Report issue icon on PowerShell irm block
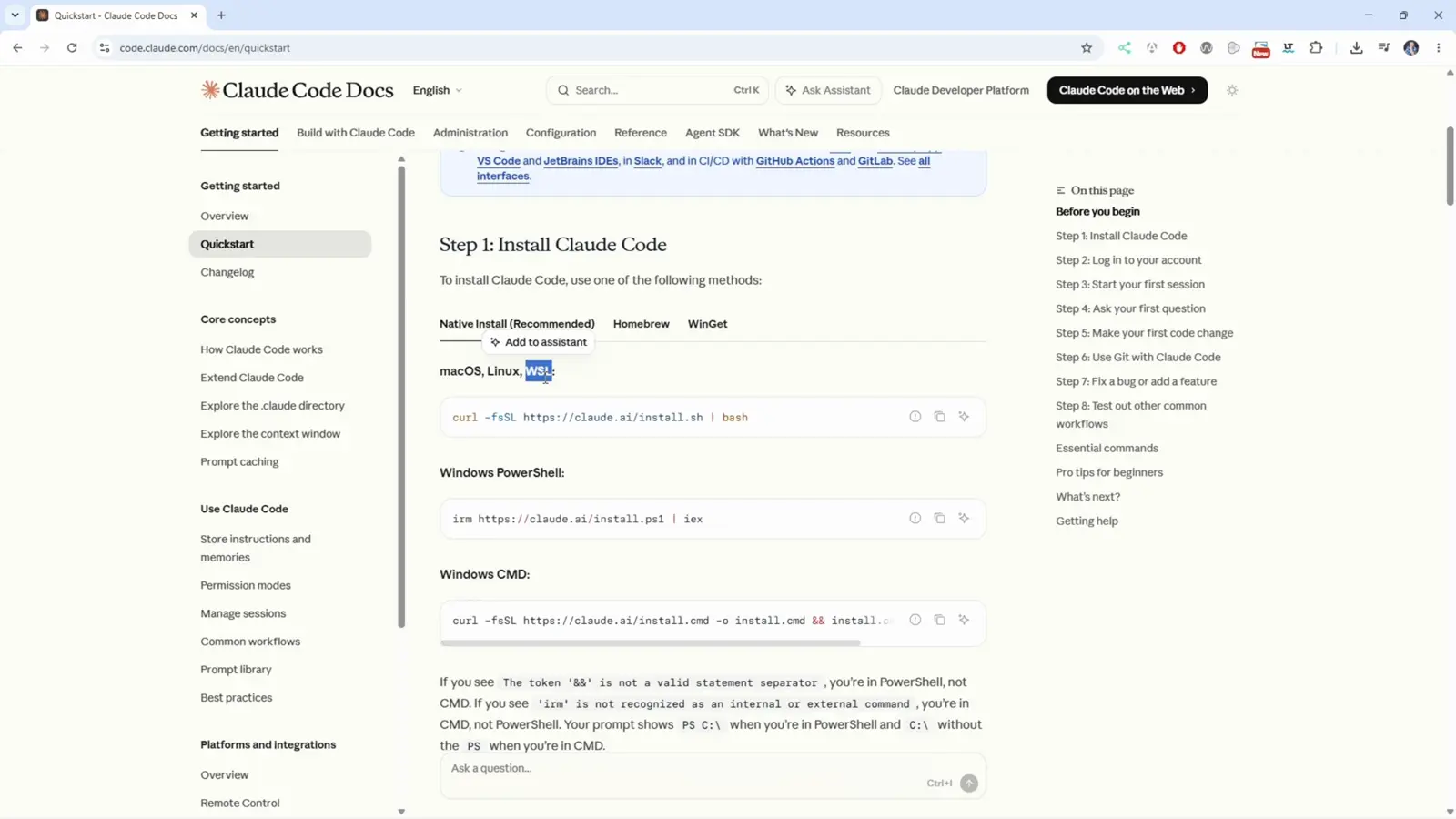The height and width of the screenshot is (819, 1456). pyautogui.click(x=915, y=519)
